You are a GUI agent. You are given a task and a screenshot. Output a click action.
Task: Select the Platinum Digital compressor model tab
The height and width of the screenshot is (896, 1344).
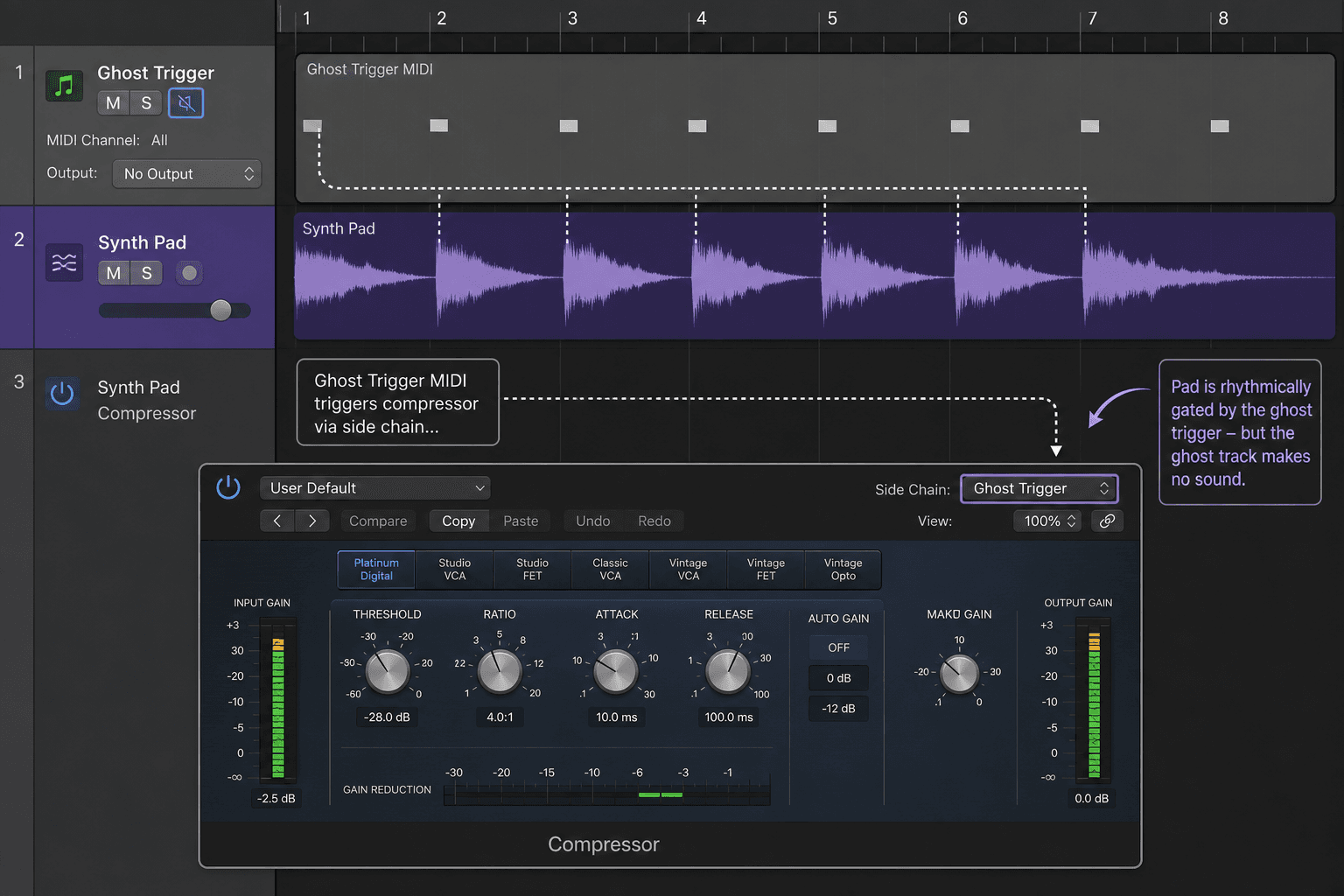coord(376,570)
